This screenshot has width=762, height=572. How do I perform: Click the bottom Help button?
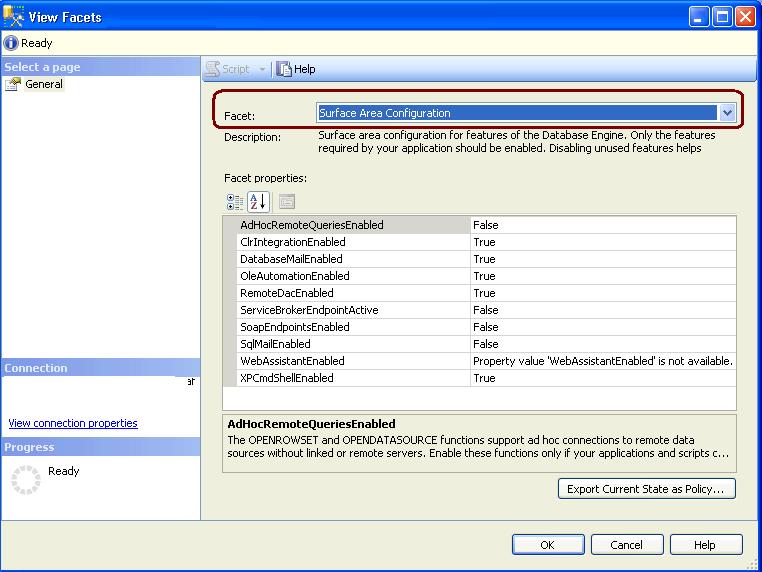[704, 545]
